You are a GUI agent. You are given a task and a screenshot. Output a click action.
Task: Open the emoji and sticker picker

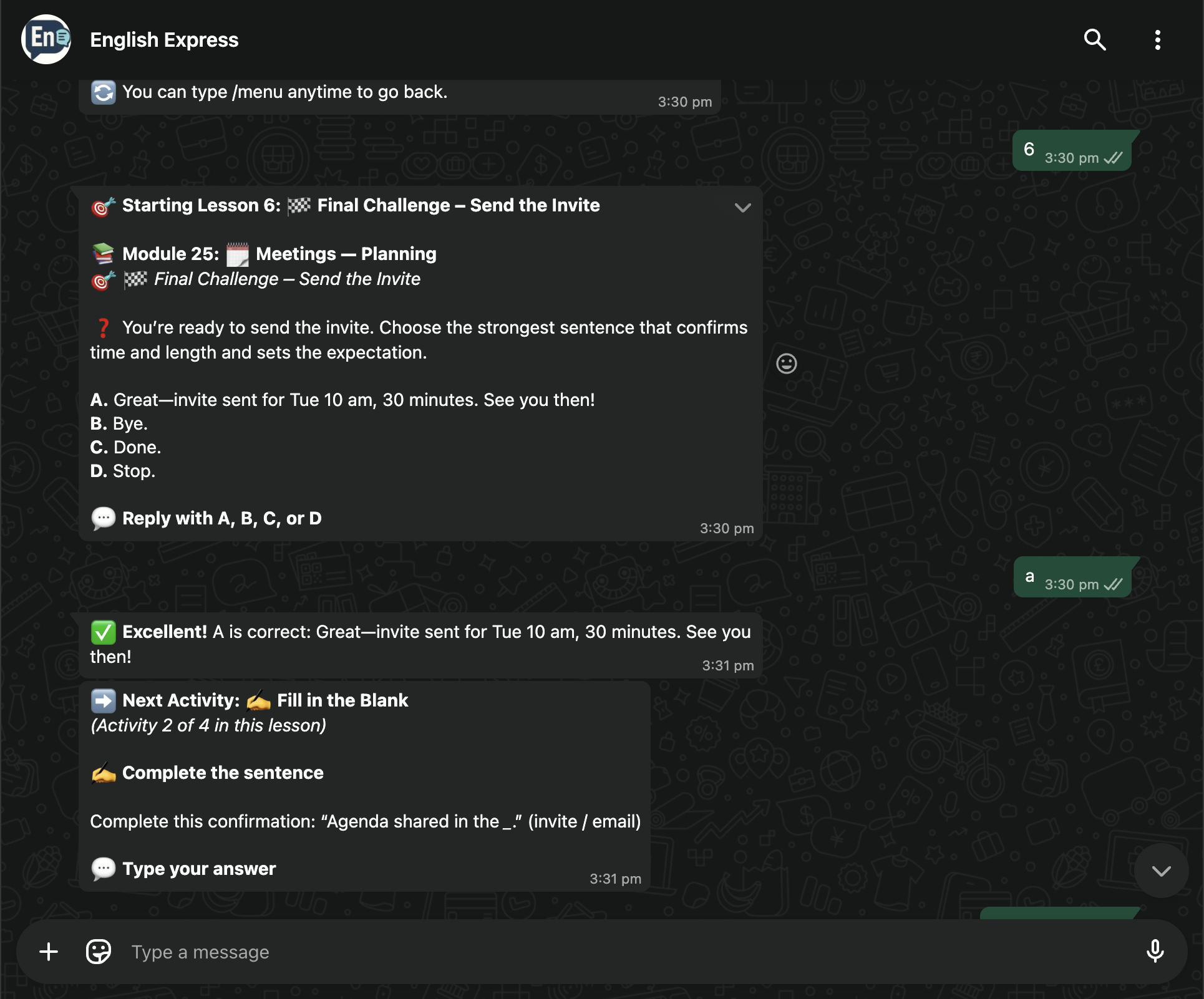click(99, 952)
